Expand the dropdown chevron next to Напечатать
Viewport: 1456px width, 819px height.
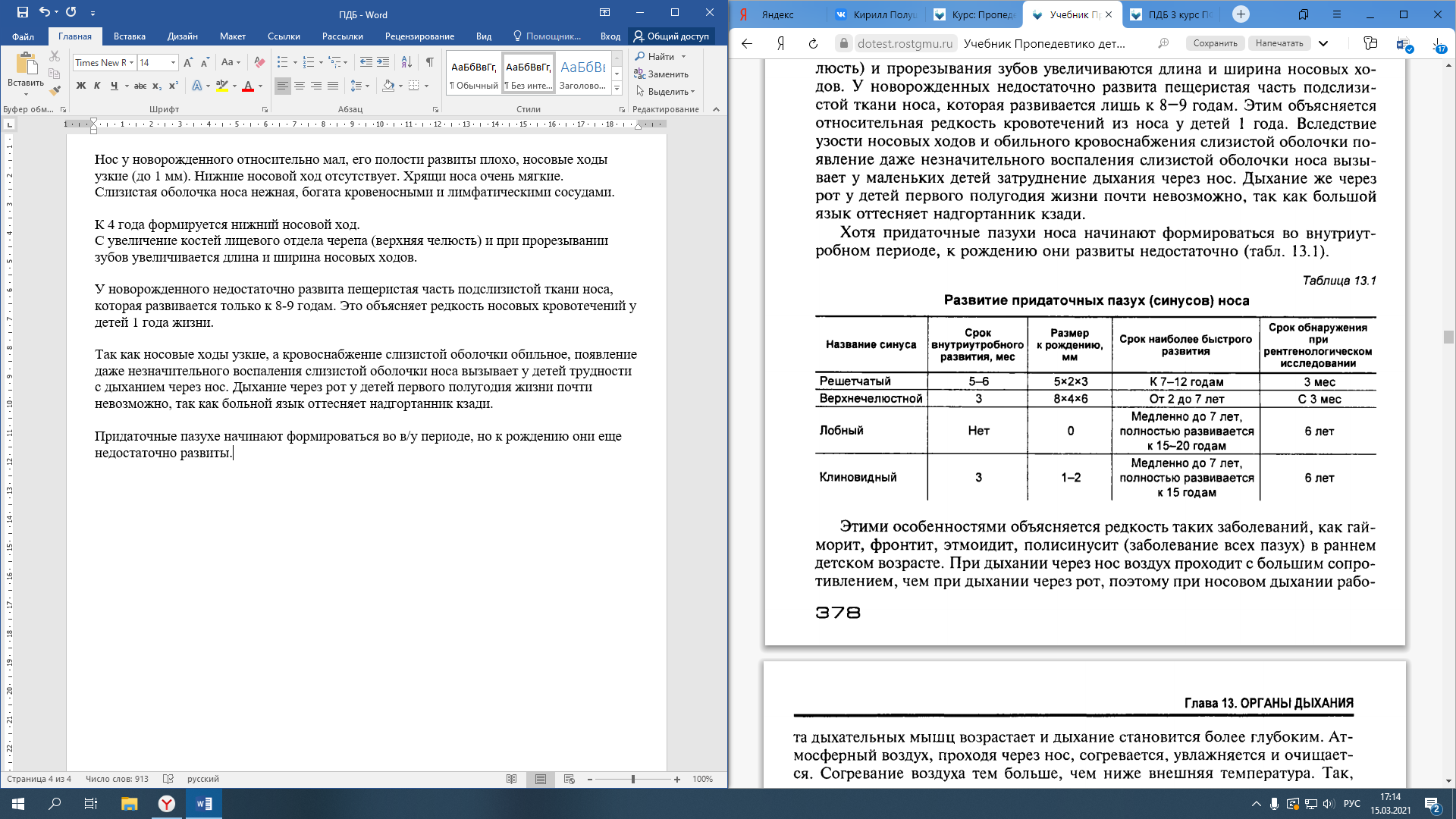point(1323,43)
